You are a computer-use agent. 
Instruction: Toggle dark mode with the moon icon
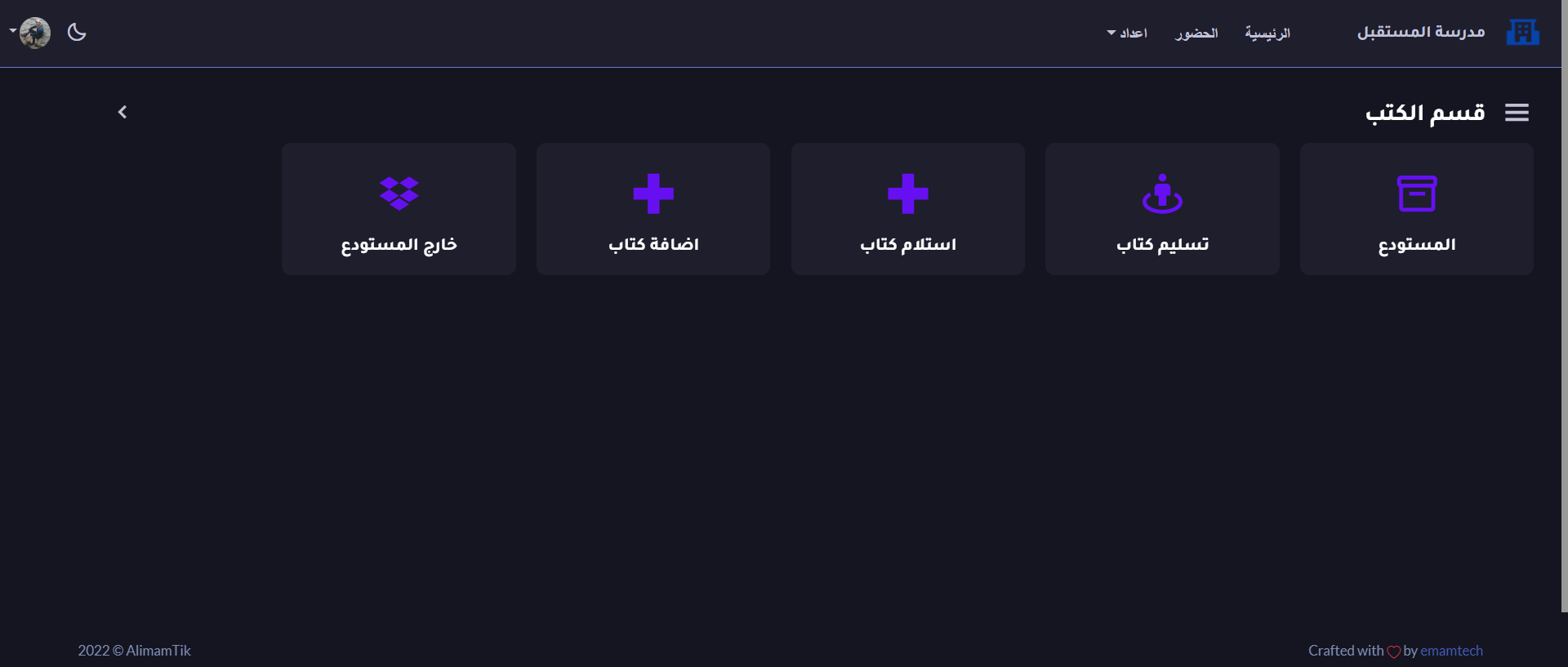77,33
